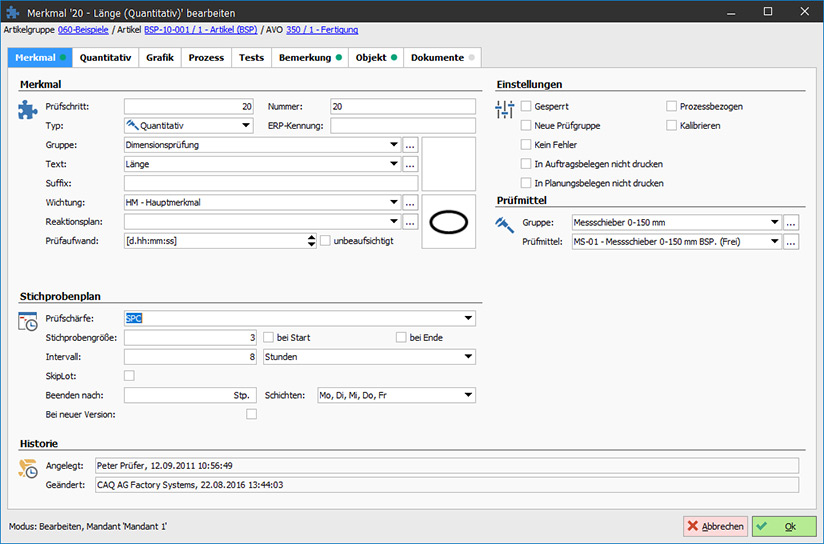Follow the BSP-10-001 / 1 - Artikel link
The width and height of the screenshot is (824, 544).
click(x=201, y=30)
